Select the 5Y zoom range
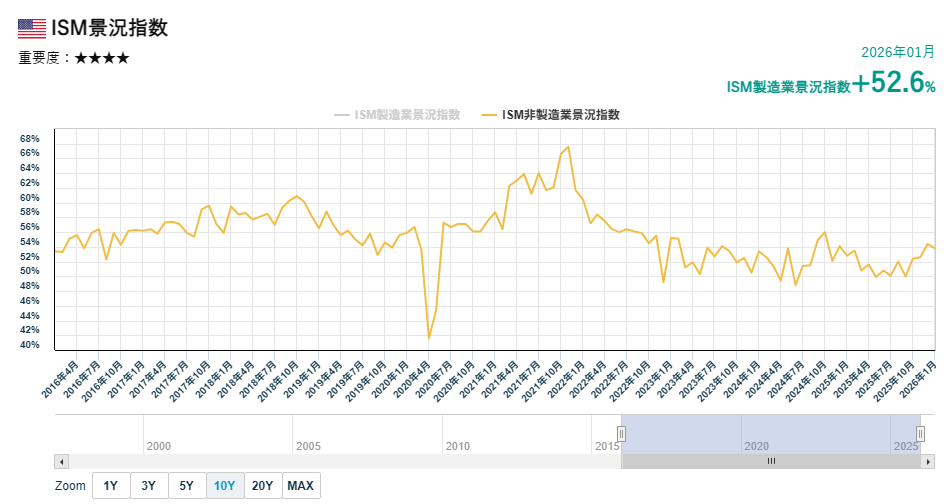Screen dimensions: 951x504 click(x=187, y=486)
